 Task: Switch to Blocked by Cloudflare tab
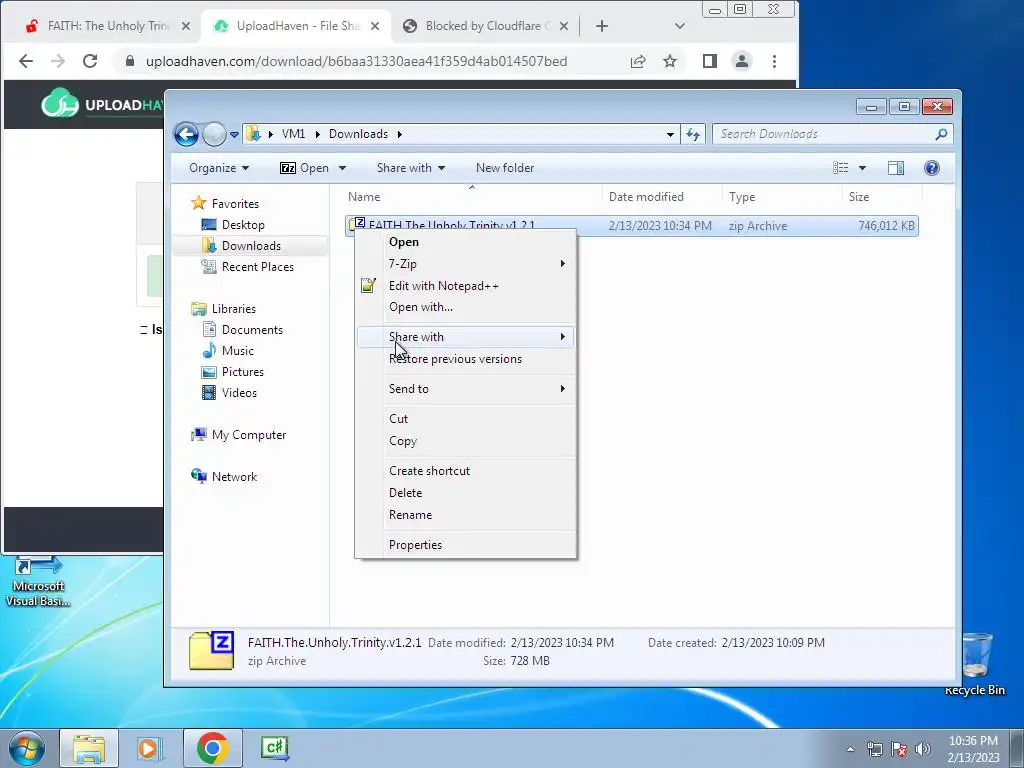tap(483, 26)
